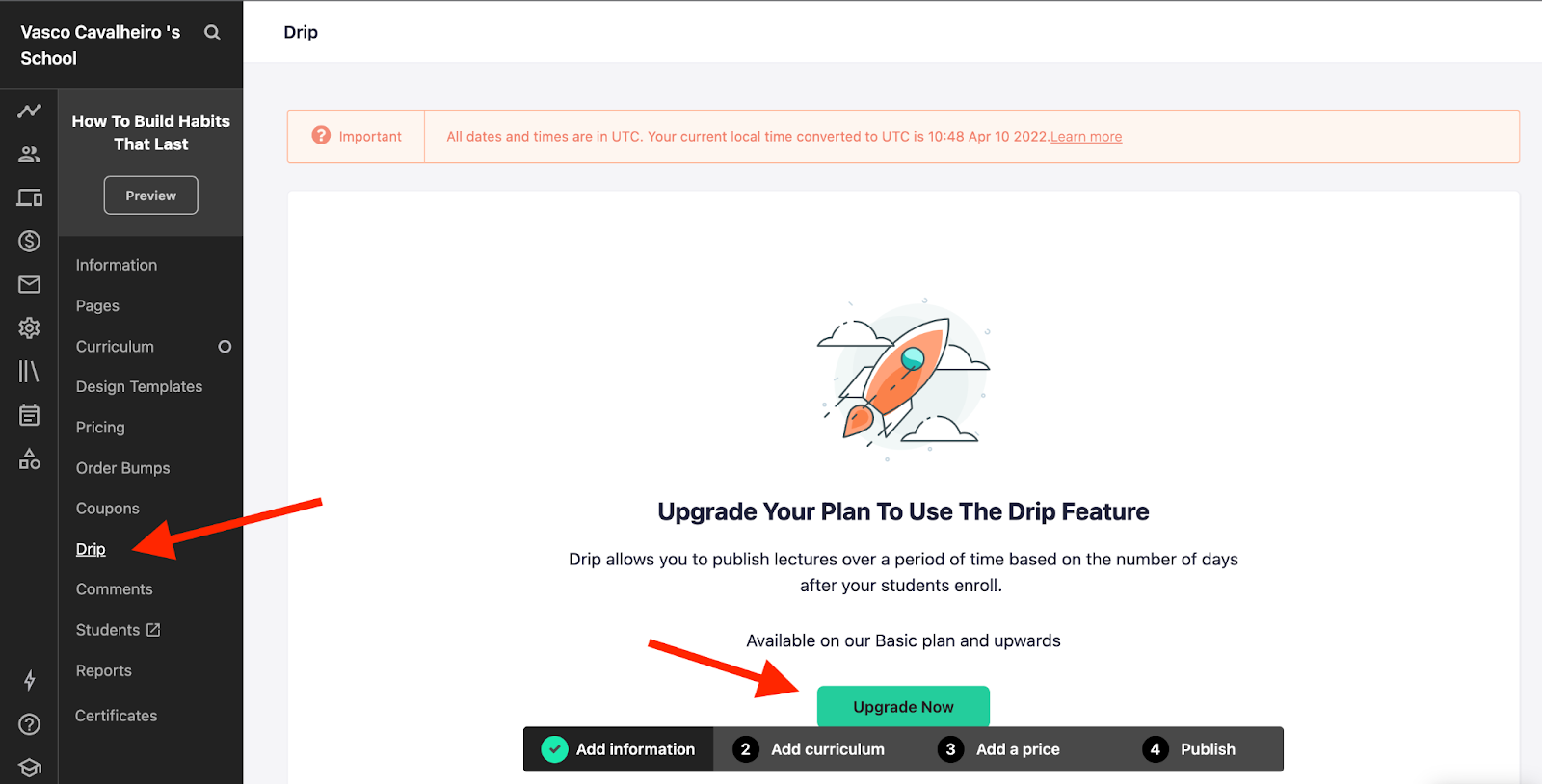
Task: Open the Settings gear icon
Action: pyautogui.click(x=29, y=327)
